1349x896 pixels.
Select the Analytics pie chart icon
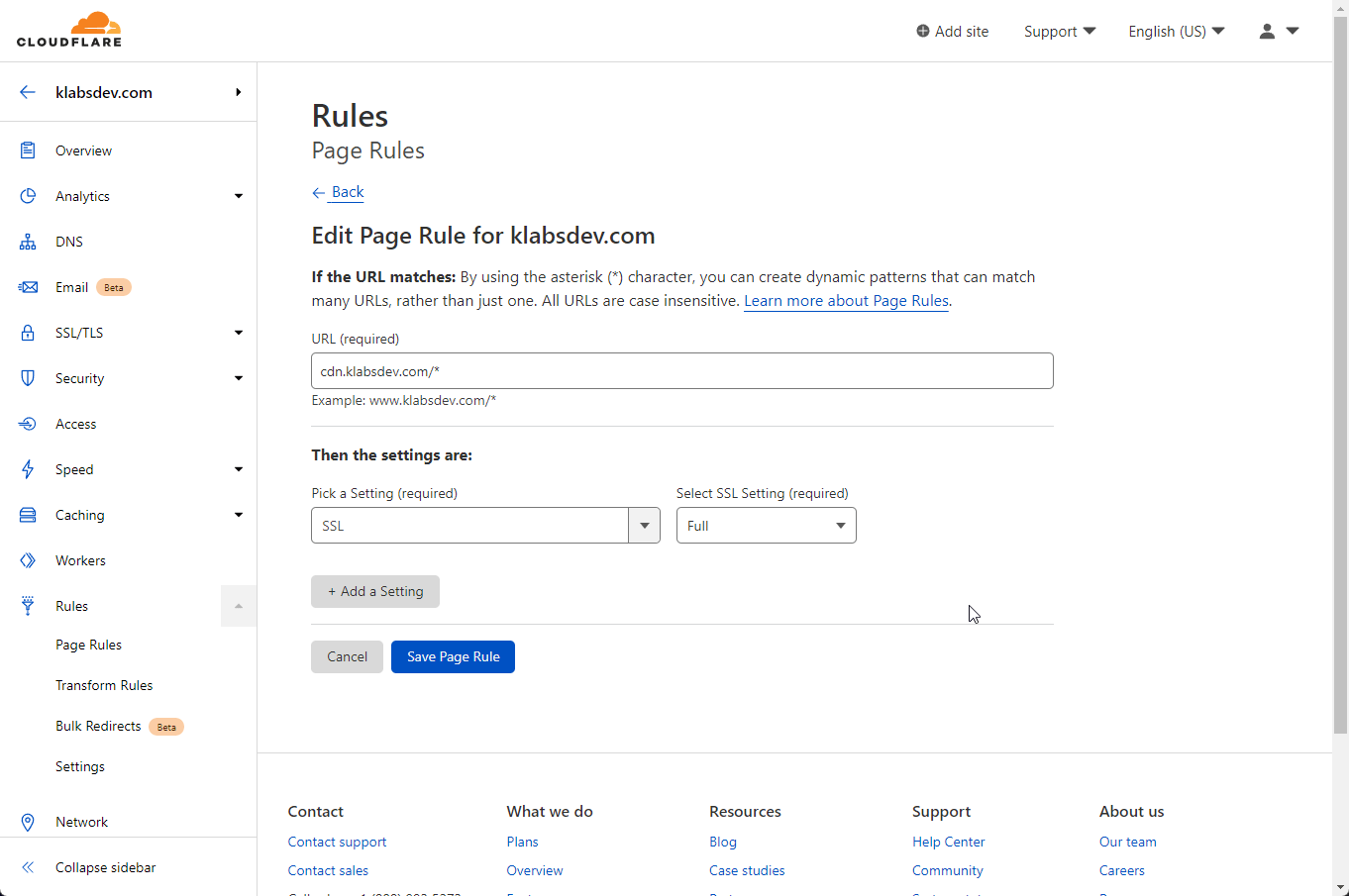point(28,195)
